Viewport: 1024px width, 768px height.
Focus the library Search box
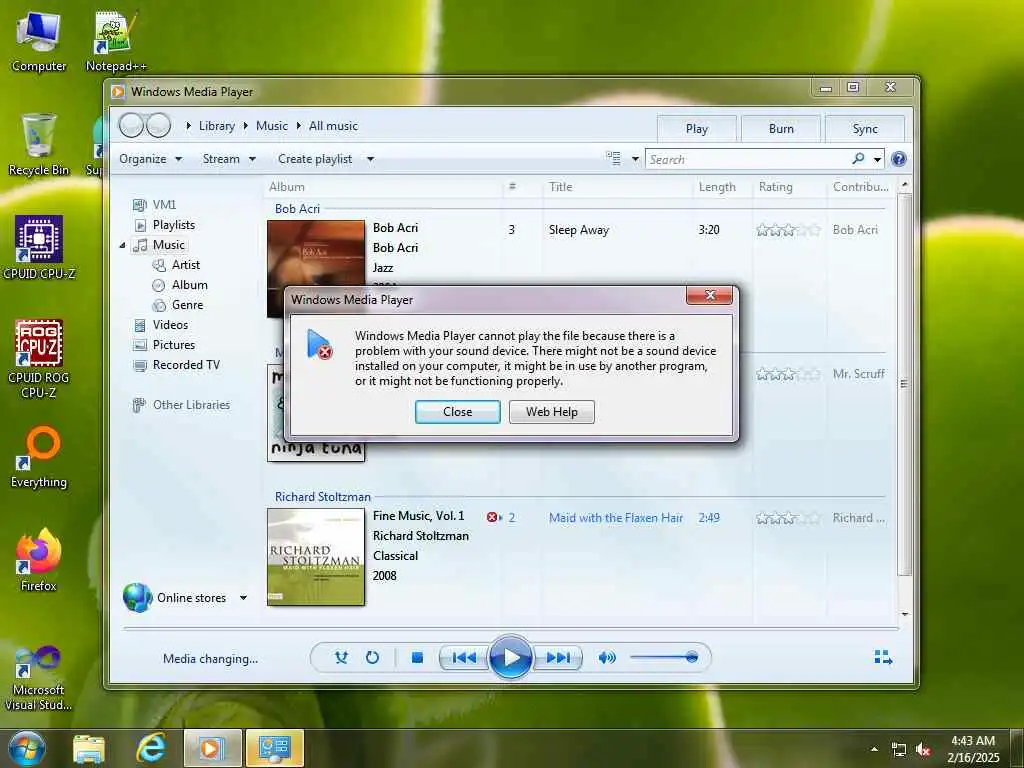(x=748, y=159)
